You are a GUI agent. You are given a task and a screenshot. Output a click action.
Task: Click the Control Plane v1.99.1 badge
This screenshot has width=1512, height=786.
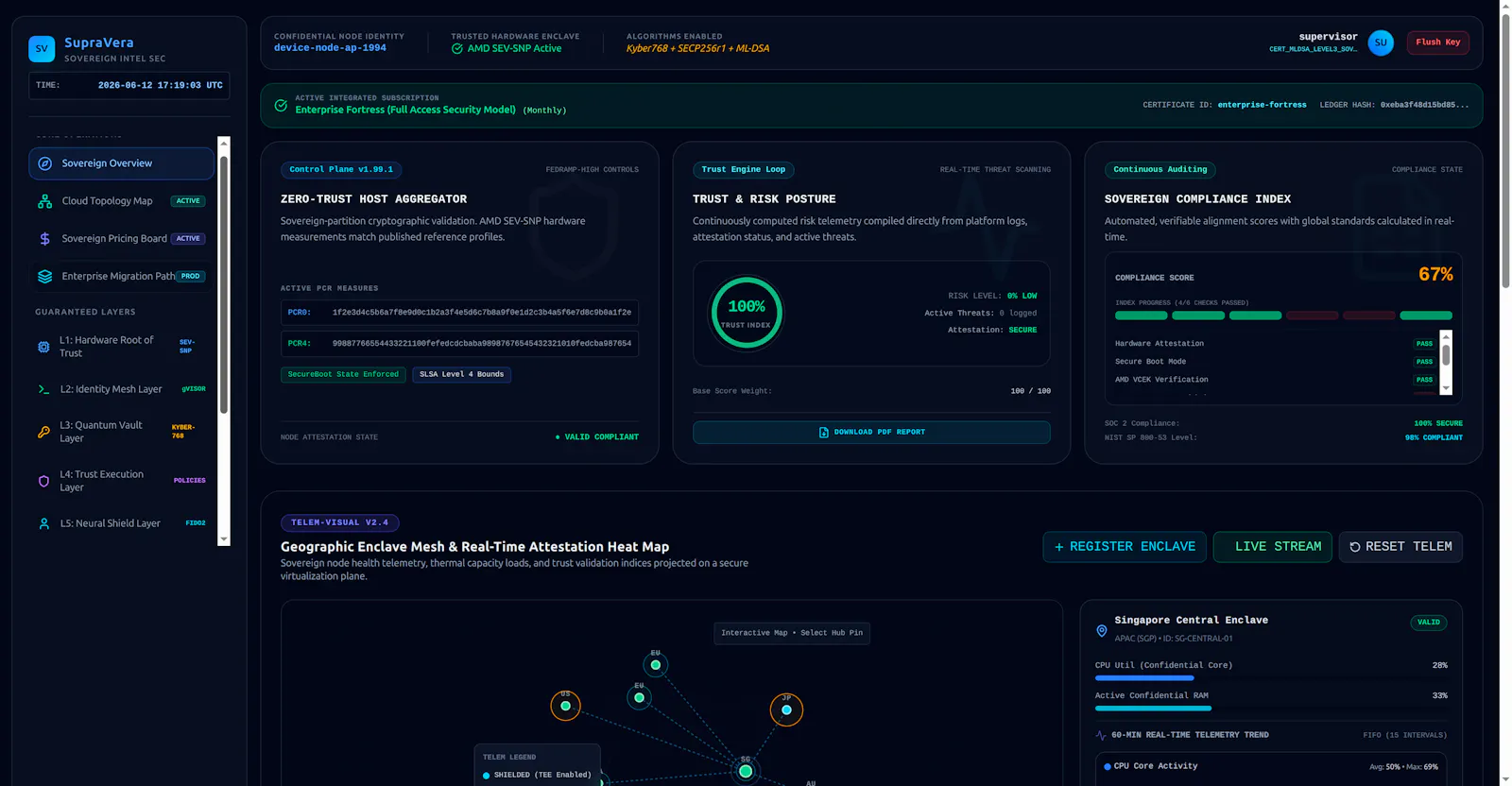(341, 170)
